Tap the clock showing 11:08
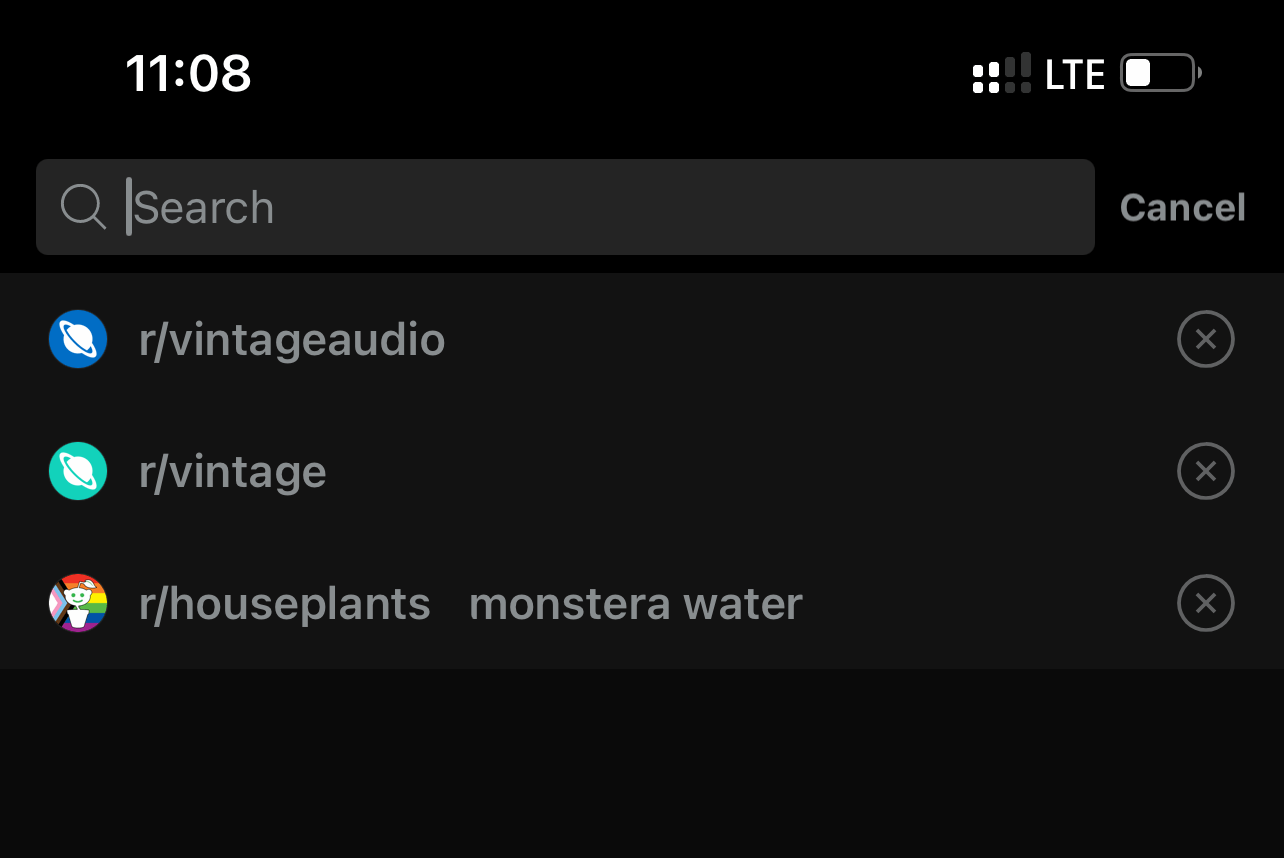 (x=189, y=73)
